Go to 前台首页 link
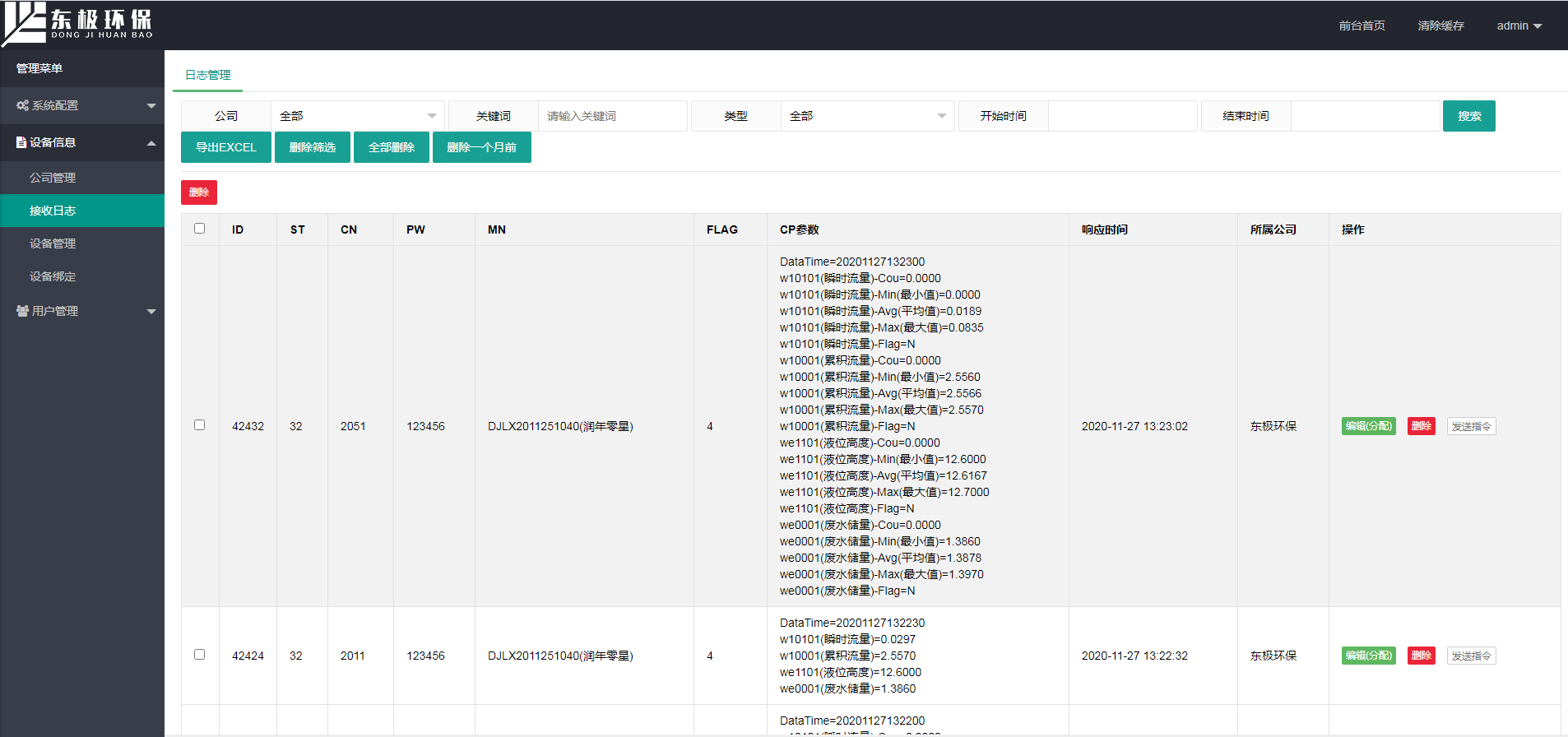The image size is (1568, 737). click(1362, 25)
